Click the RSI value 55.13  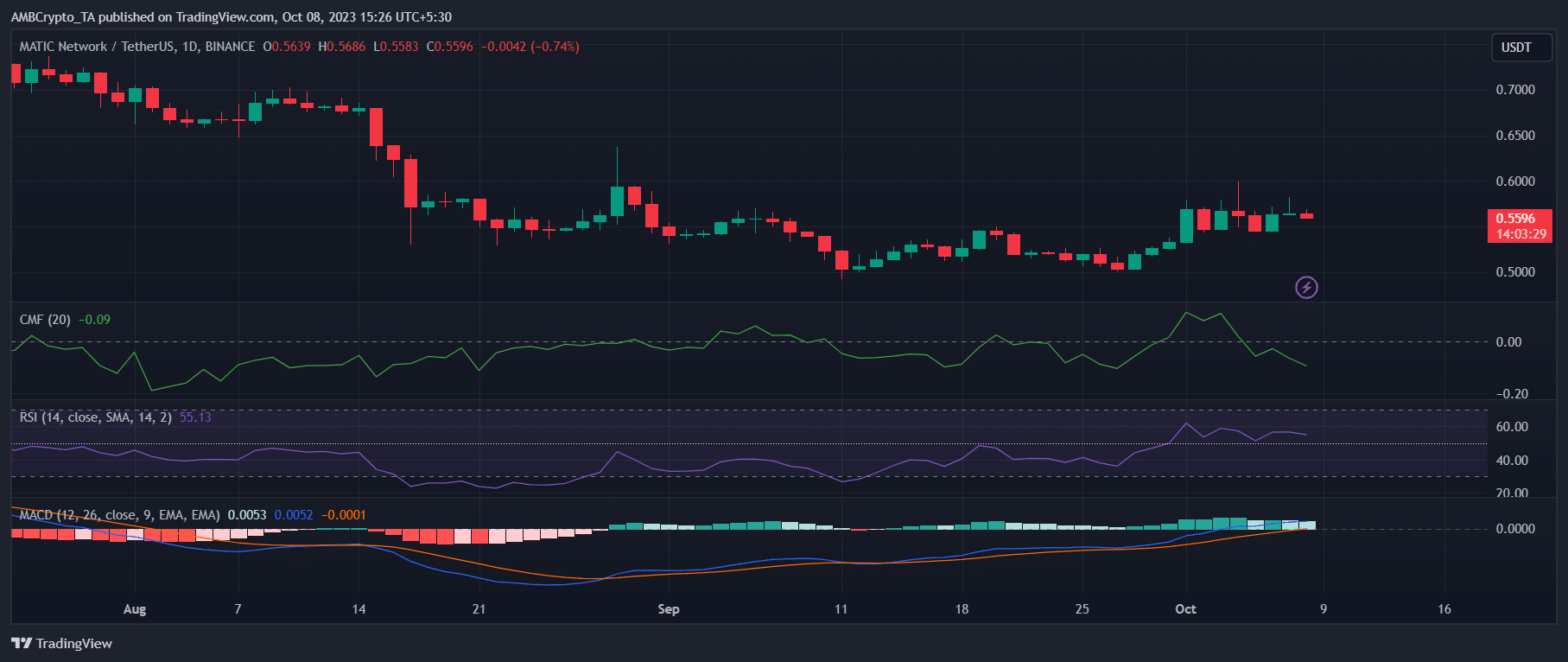195,417
